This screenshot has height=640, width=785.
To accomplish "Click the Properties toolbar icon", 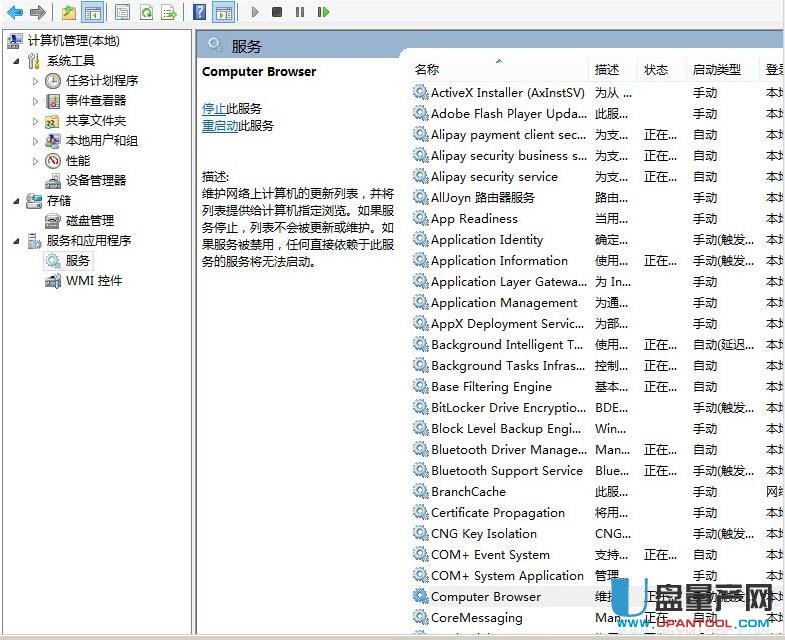I will click(122, 12).
